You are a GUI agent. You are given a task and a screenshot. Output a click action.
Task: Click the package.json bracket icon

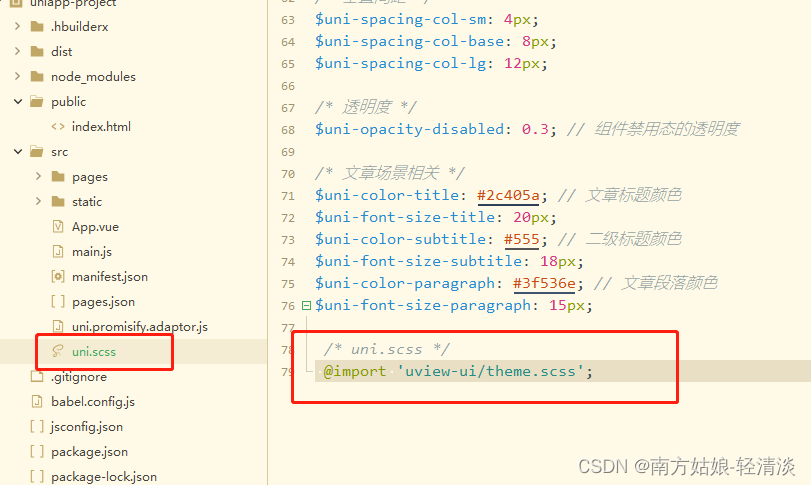[37, 451]
